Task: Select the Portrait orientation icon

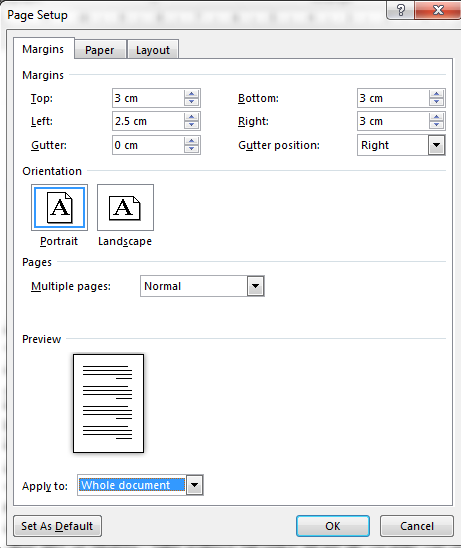Action: [59, 208]
